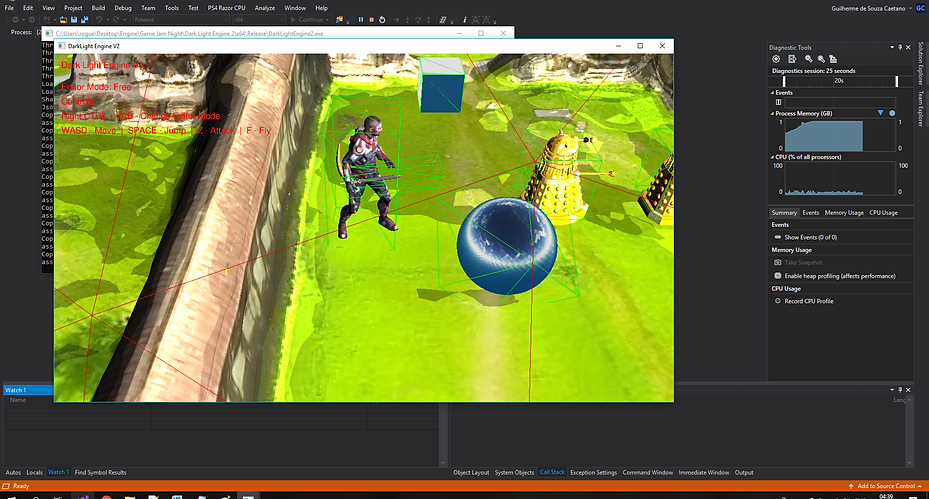This screenshot has width=929, height=499.
Task: Switch to the Memory Usage tab
Action: coord(844,213)
